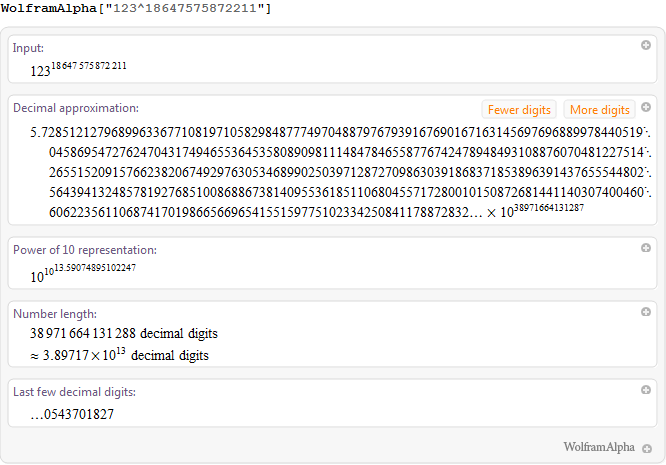Click the Number length pod heading
This screenshot has width=666, height=465.
[55, 314]
